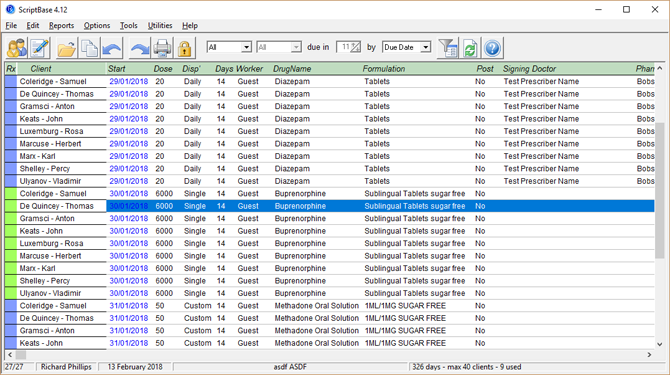Open the greyed second 'All' dropdown
This screenshot has height=375, width=670.
coord(279,47)
